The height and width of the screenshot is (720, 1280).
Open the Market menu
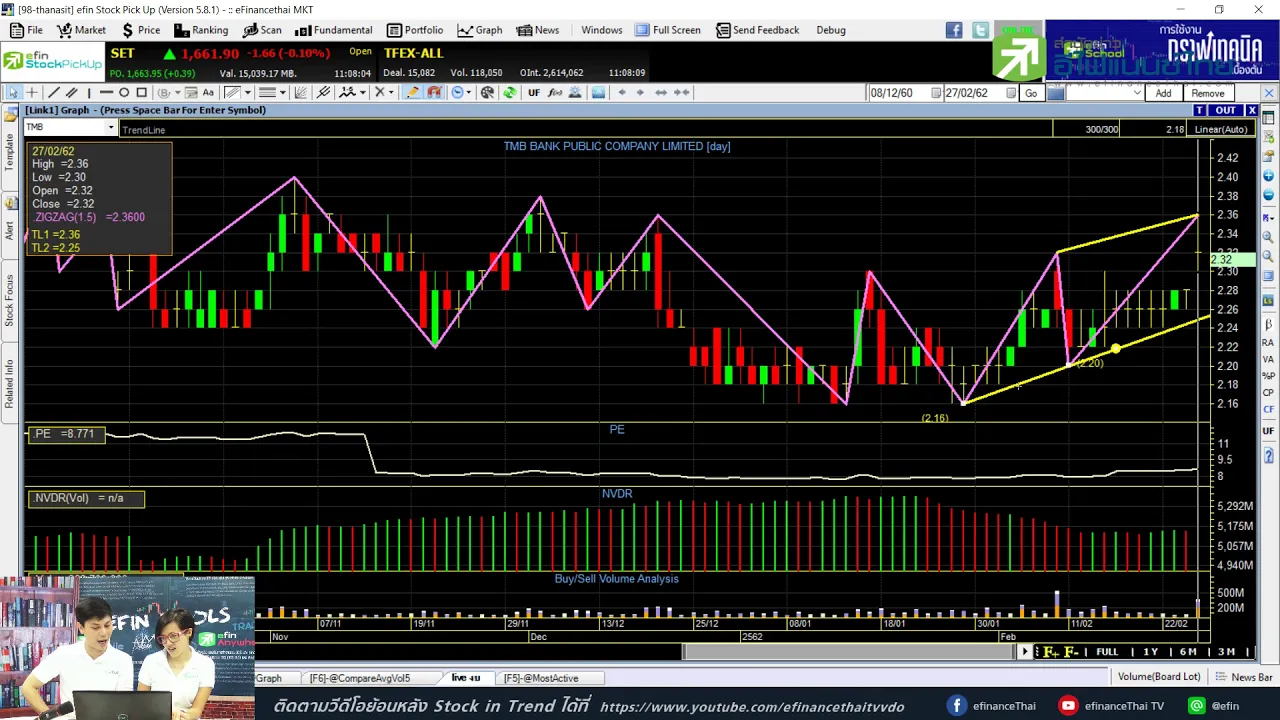pyautogui.click(x=80, y=30)
